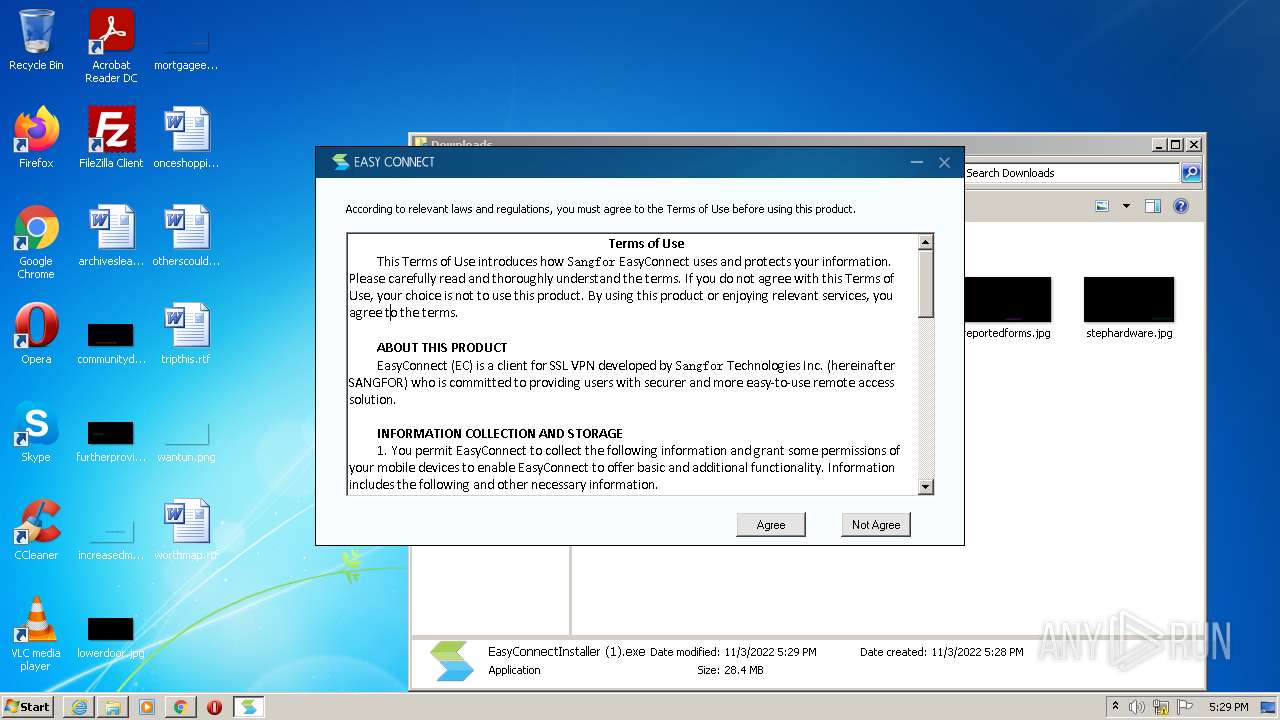Launch Google Chrome from desktop

(x=36, y=242)
